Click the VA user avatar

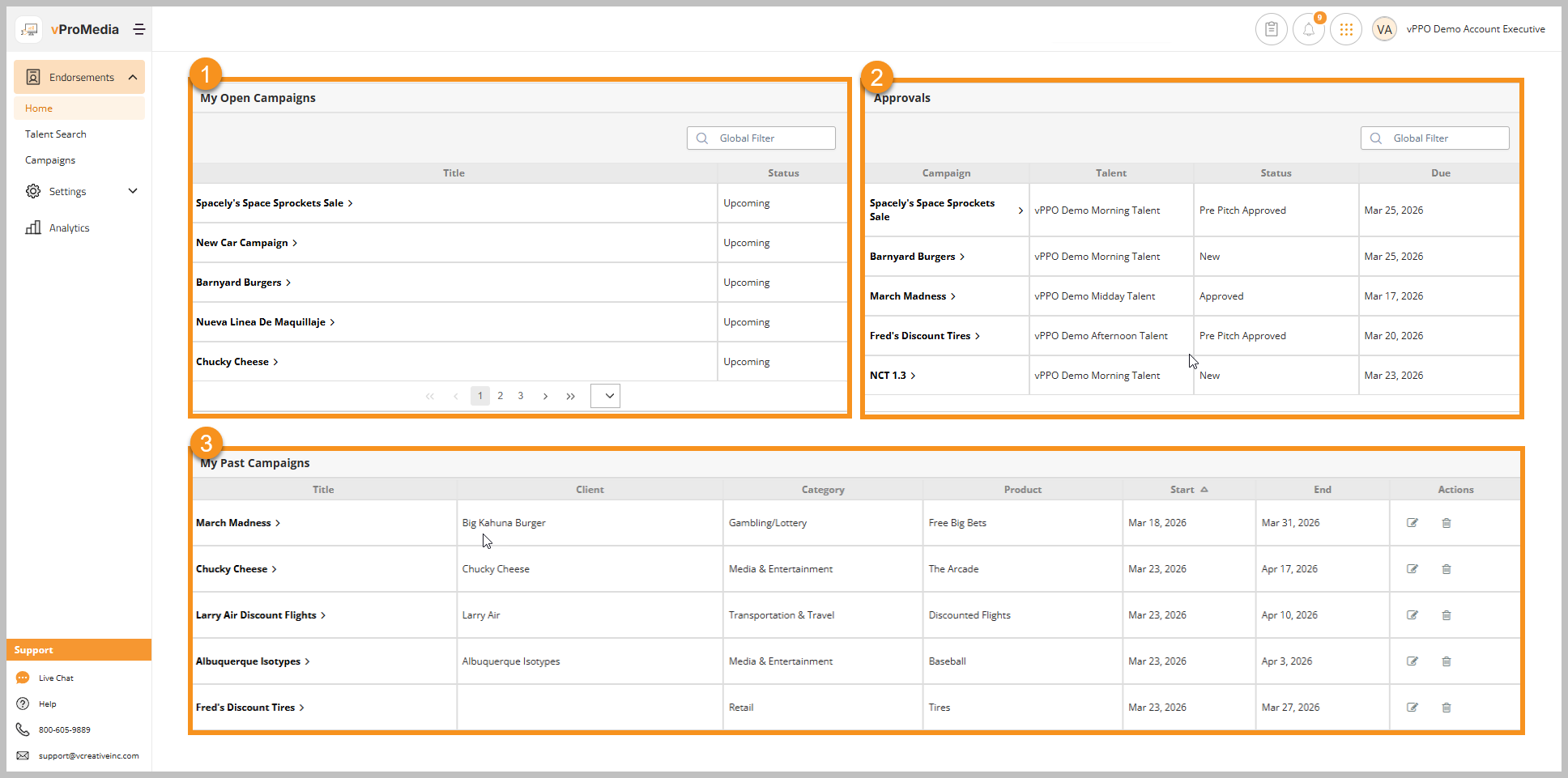(1384, 30)
